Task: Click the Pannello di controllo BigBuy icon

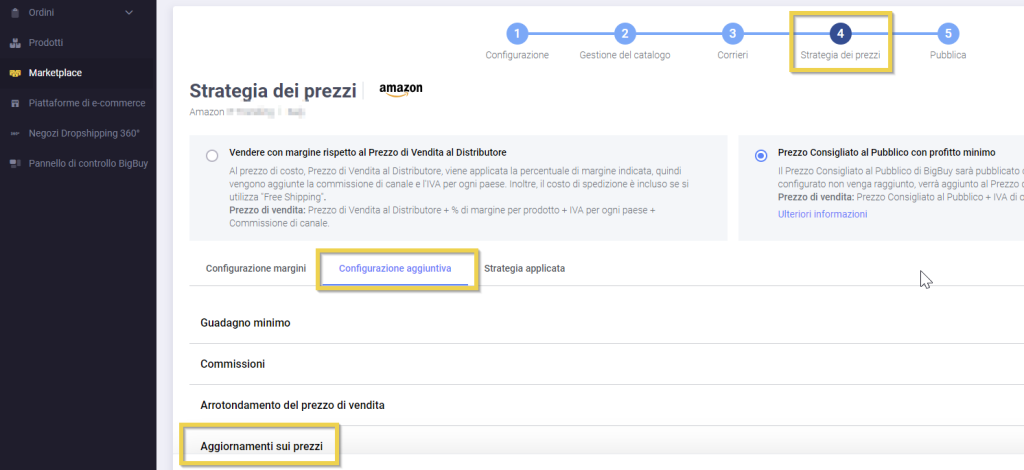Action: pos(14,163)
